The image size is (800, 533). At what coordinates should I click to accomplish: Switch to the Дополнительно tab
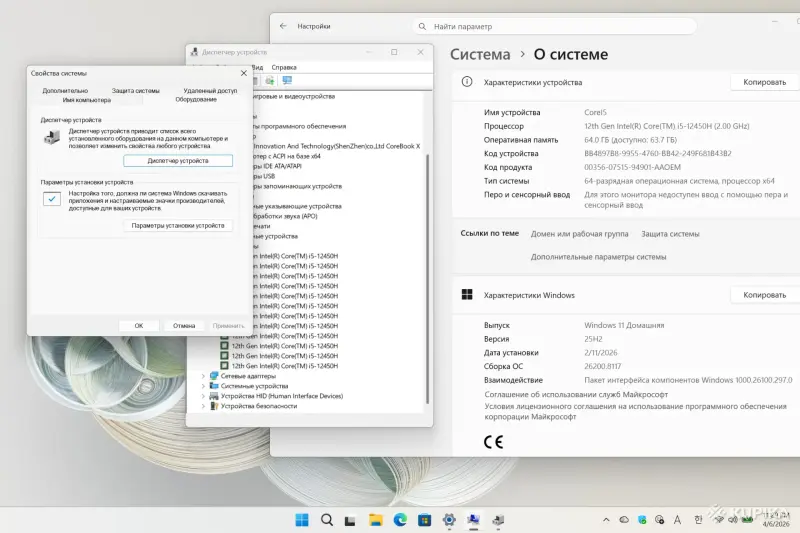[65, 90]
